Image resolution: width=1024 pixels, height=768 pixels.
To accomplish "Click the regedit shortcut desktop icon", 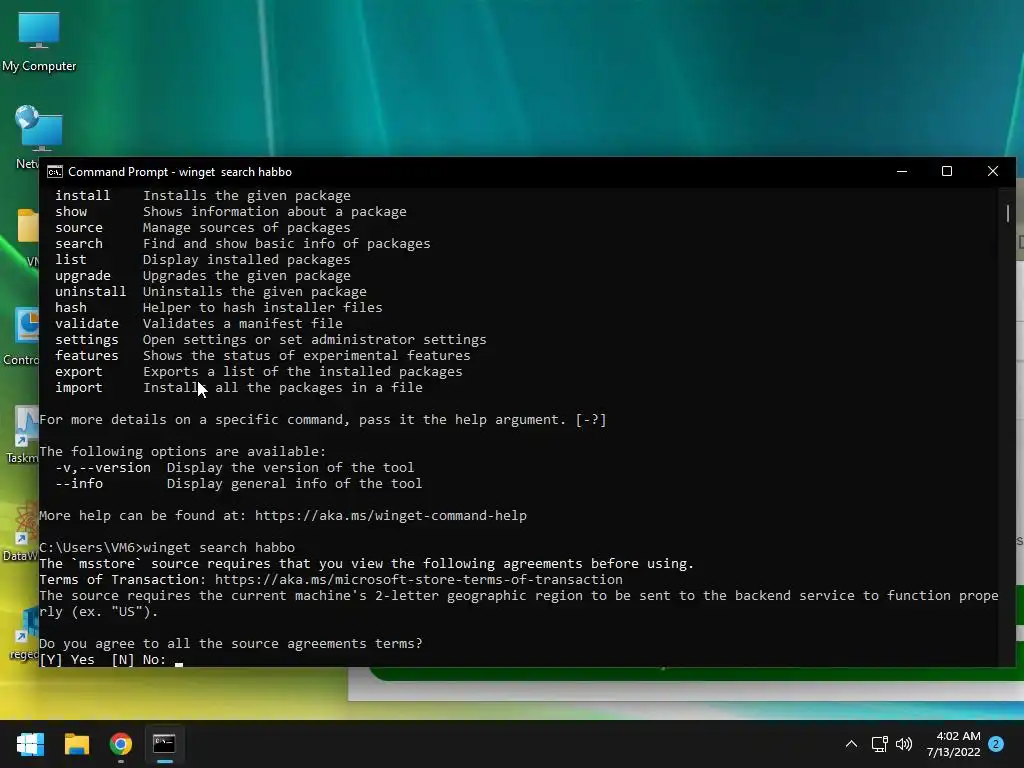I will coord(24,632).
